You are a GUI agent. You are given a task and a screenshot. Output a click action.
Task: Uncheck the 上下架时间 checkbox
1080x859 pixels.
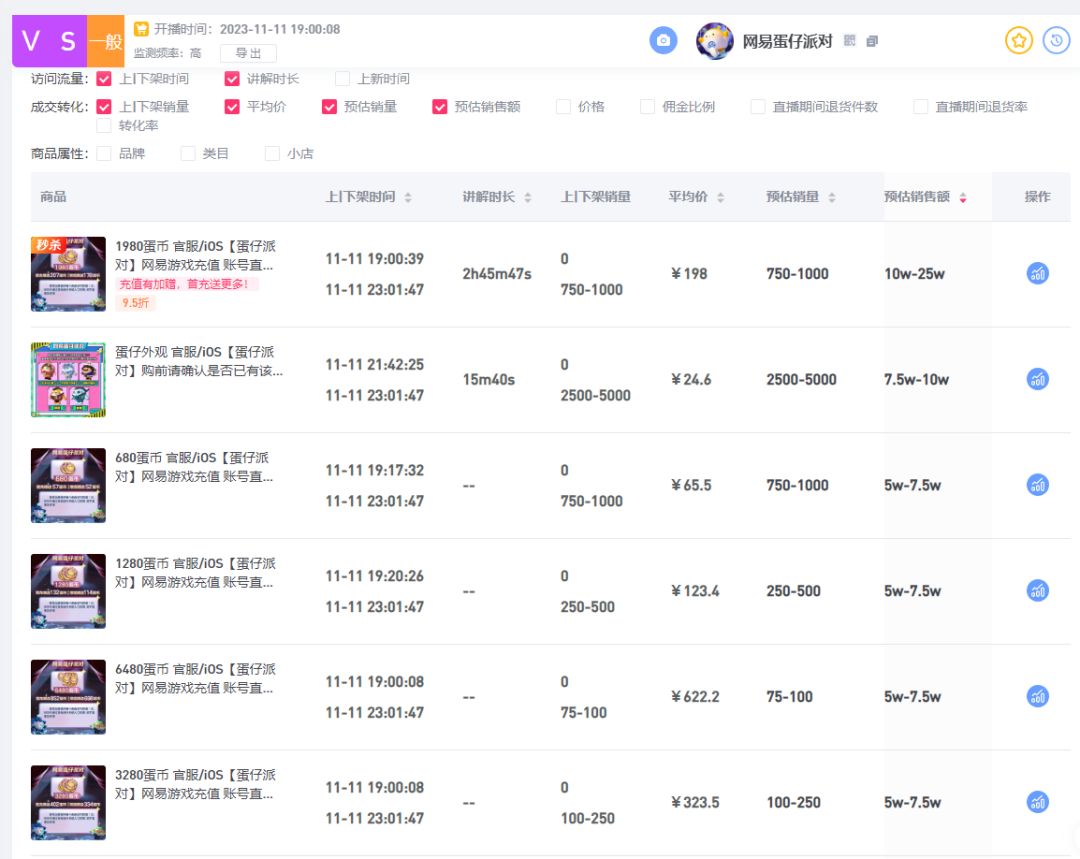[x=104, y=79]
